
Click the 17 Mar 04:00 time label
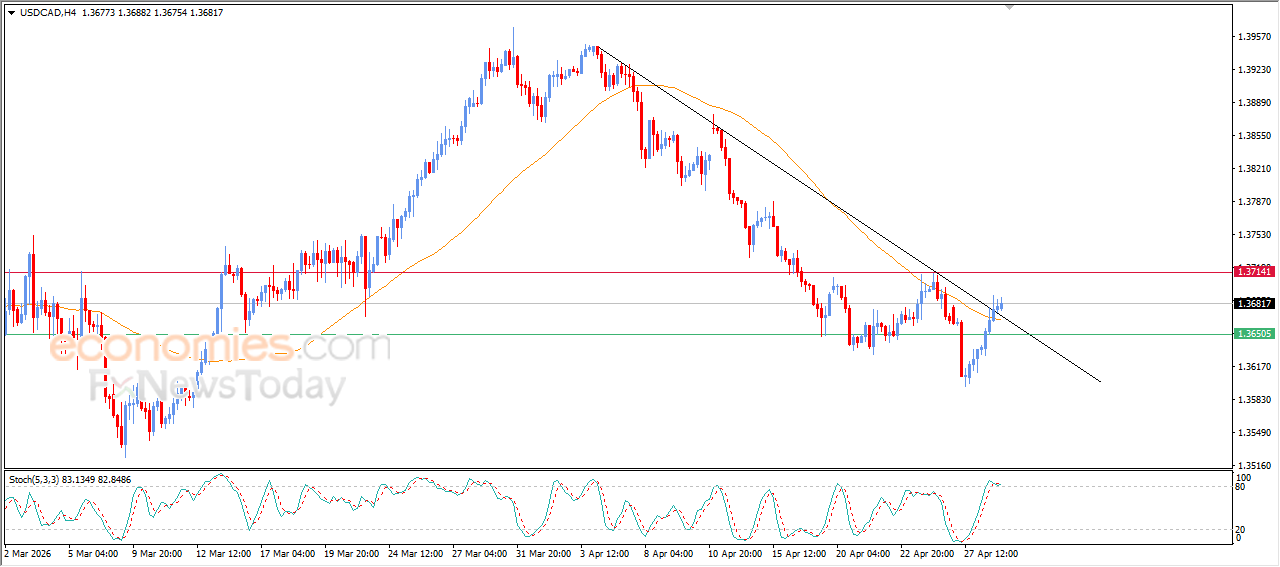(286, 553)
